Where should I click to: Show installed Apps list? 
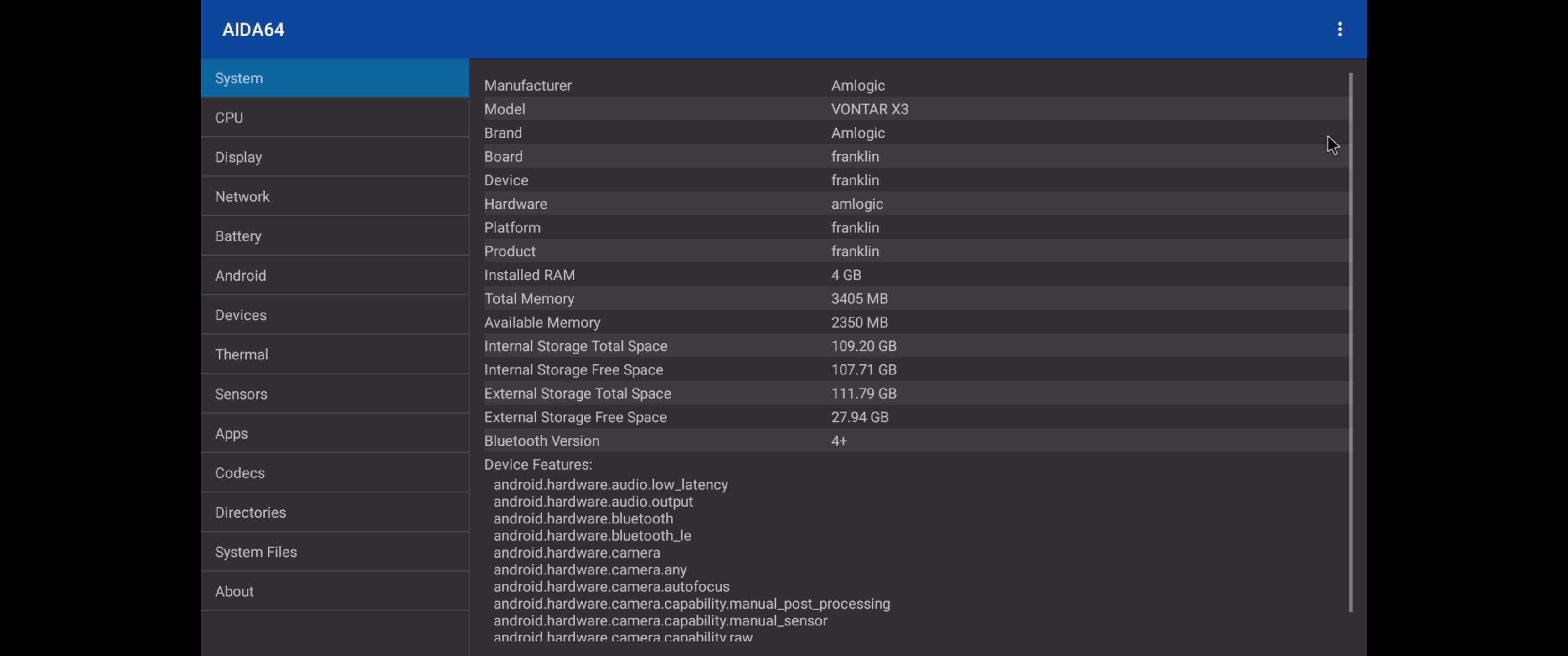[x=334, y=433]
